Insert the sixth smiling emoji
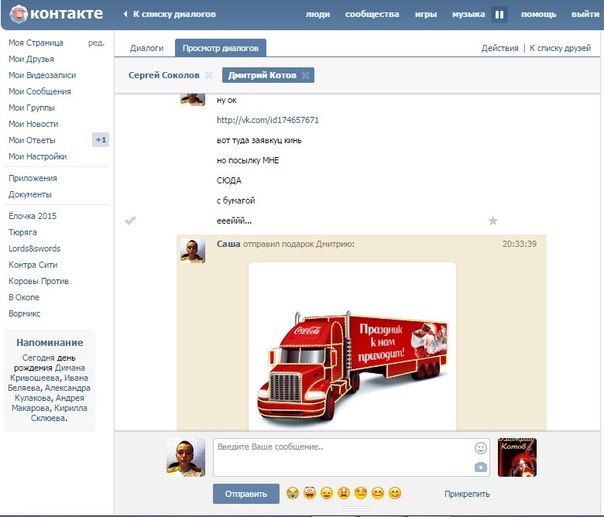604x517 pixels. pyautogui.click(x=378, y=493)
